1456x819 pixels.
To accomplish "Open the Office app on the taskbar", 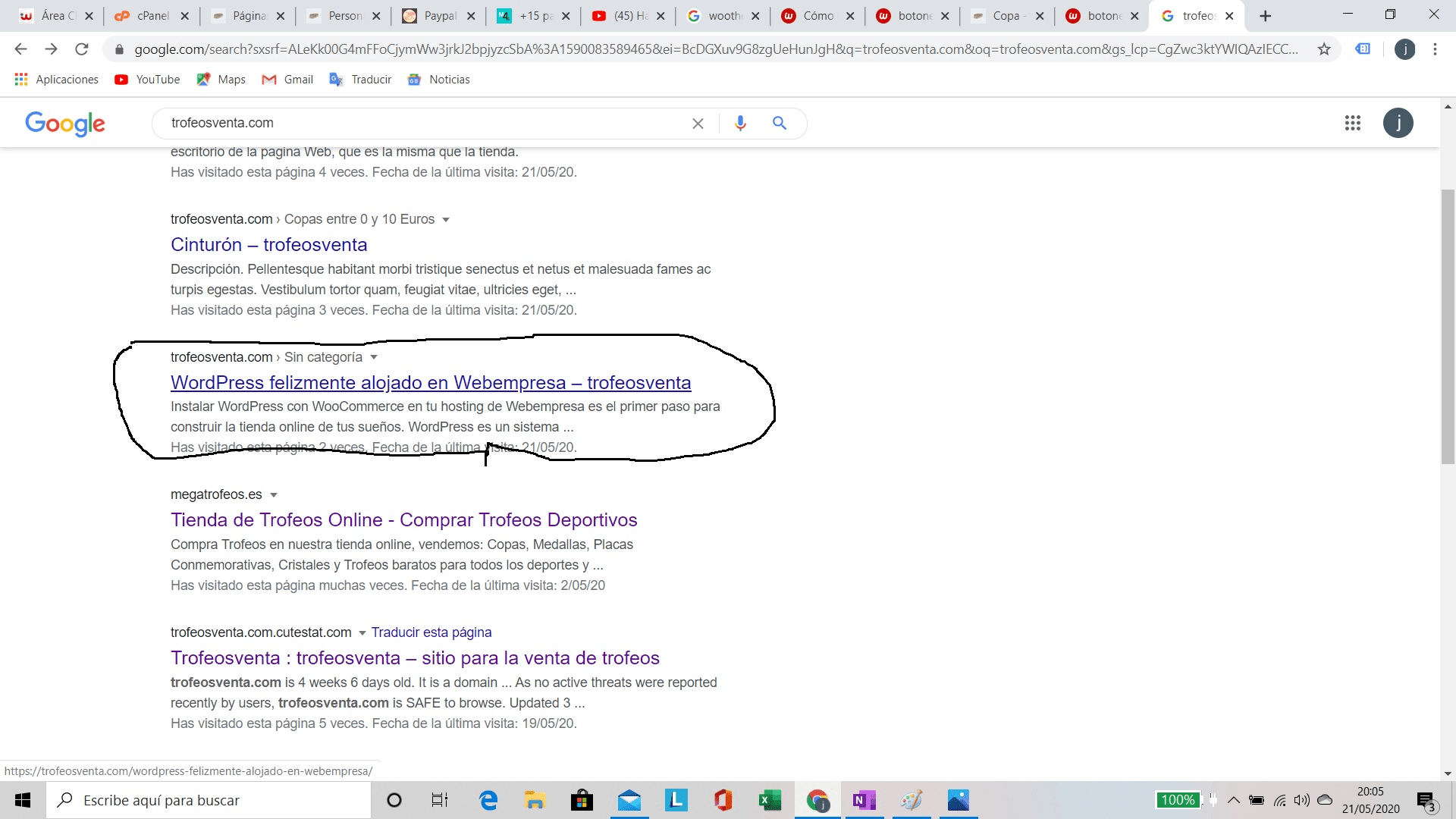I will (x=723, y=800).
